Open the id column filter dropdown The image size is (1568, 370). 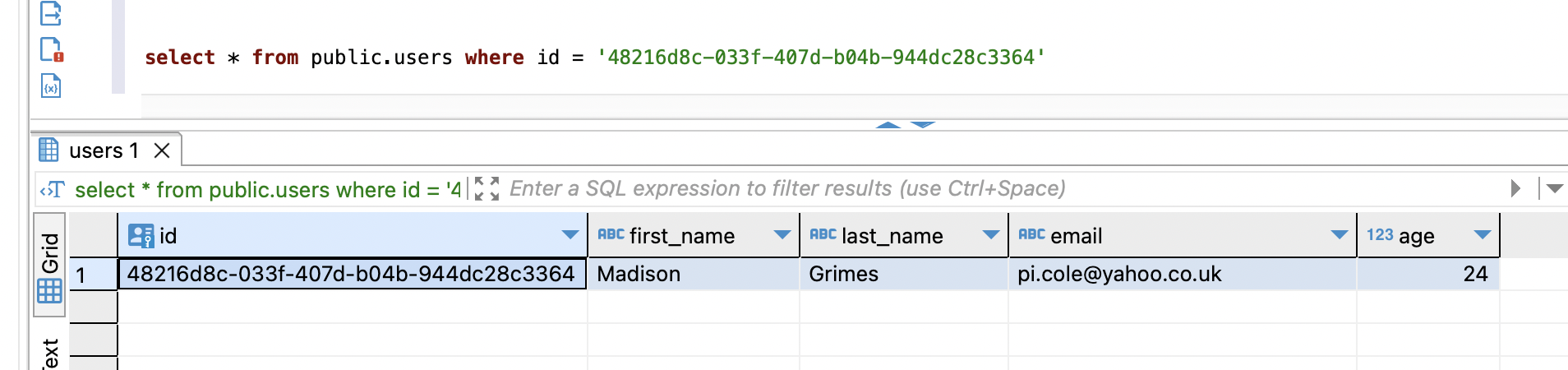570,235
